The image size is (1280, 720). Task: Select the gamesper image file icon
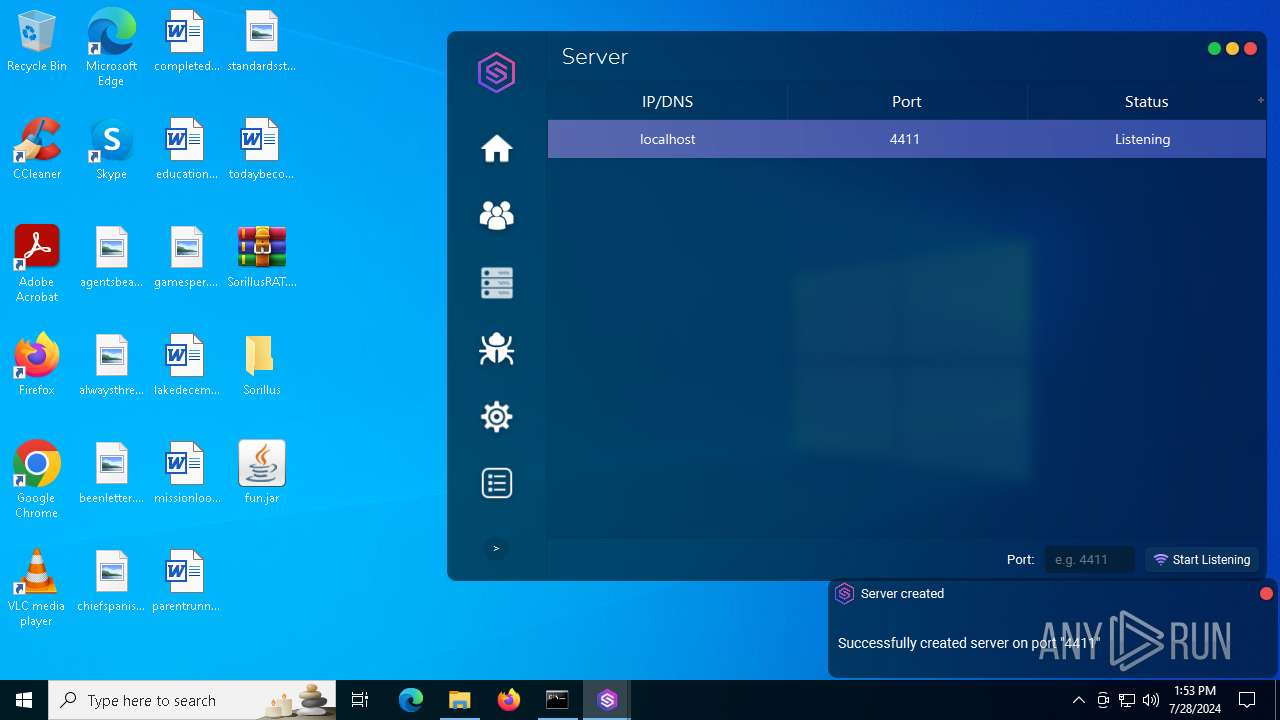point(186,257)
